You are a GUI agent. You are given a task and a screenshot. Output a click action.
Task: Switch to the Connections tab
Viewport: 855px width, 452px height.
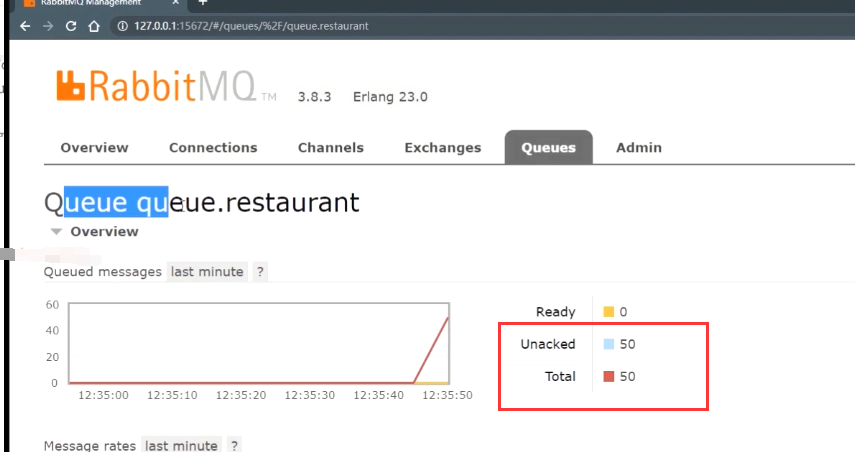(x=213, y=148)
